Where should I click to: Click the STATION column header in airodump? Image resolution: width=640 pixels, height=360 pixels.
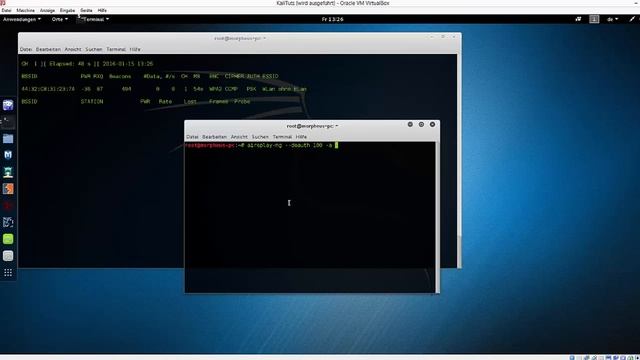(x=92, y=102)
